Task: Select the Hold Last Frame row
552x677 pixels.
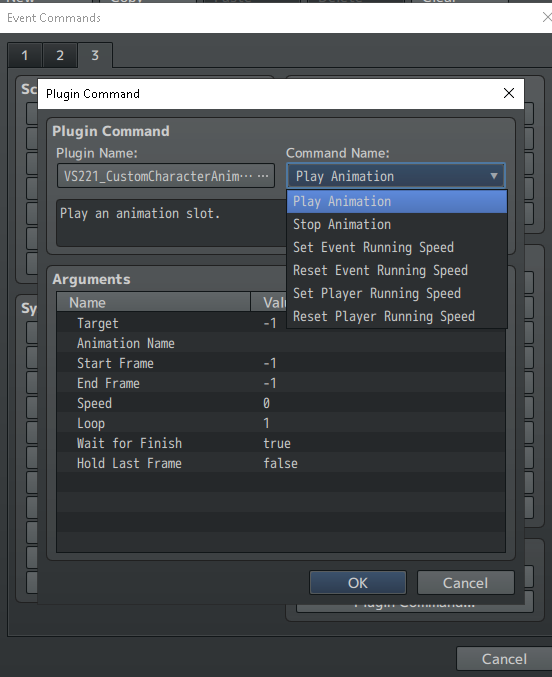Action: click(281, 463)
